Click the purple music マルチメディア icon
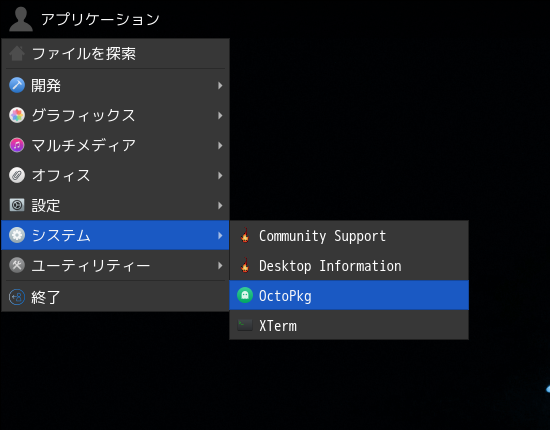 click(x=17, y=145)
